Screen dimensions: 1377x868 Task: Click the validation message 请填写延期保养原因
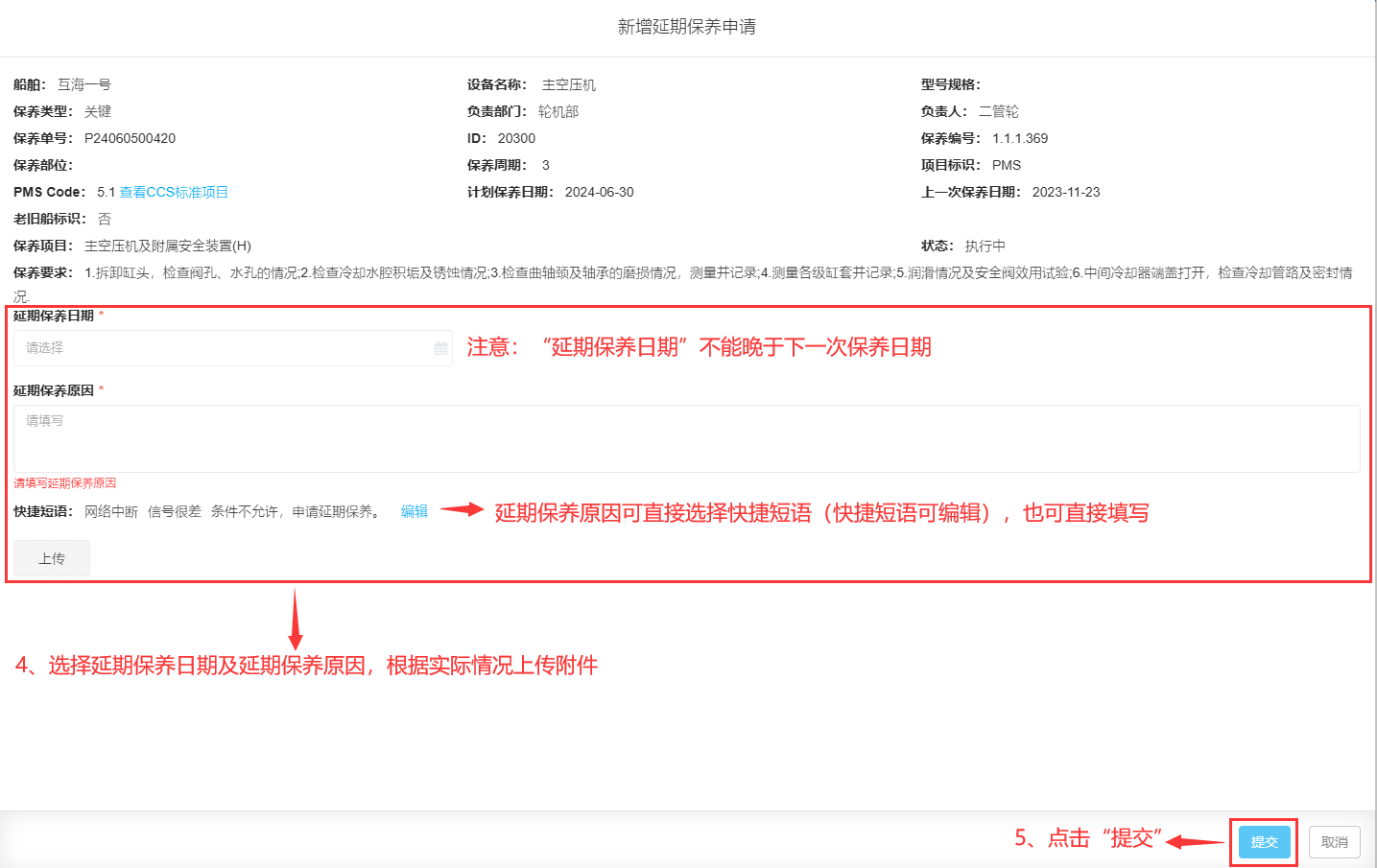[65, 483]
